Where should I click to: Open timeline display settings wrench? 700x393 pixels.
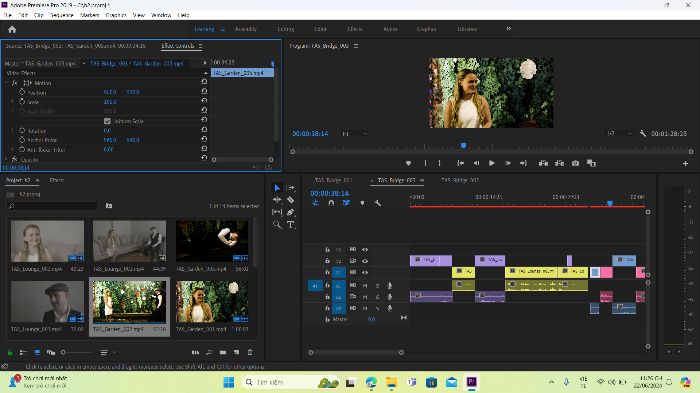(378, 203)
